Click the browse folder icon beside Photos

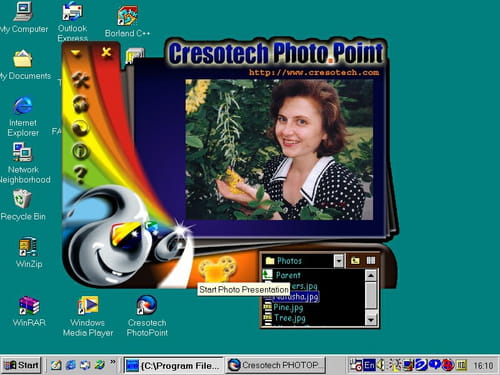(x=355, y=260)
